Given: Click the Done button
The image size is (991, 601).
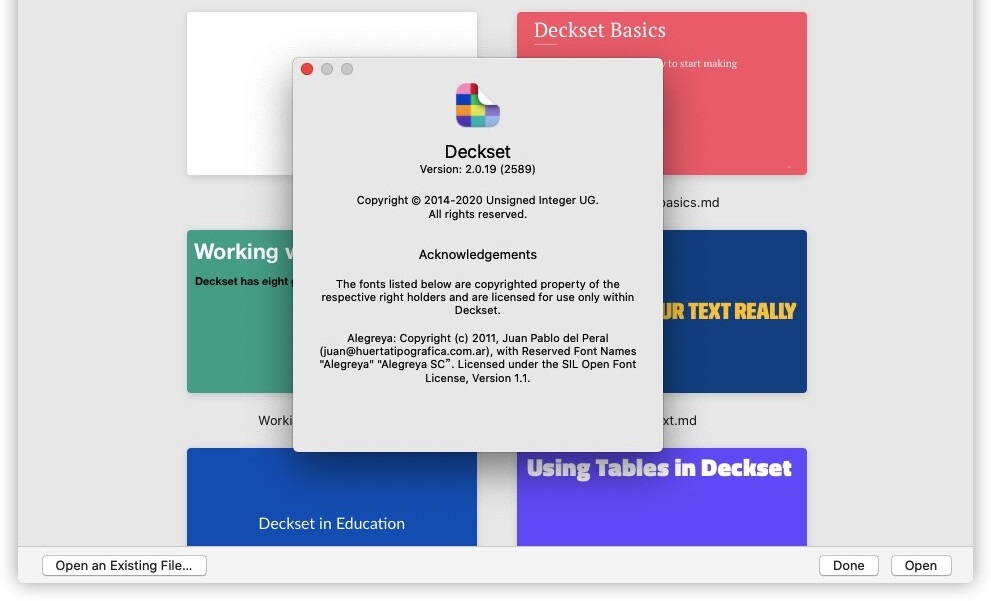Looking at the screenshot, I should [x=848, y=565].
